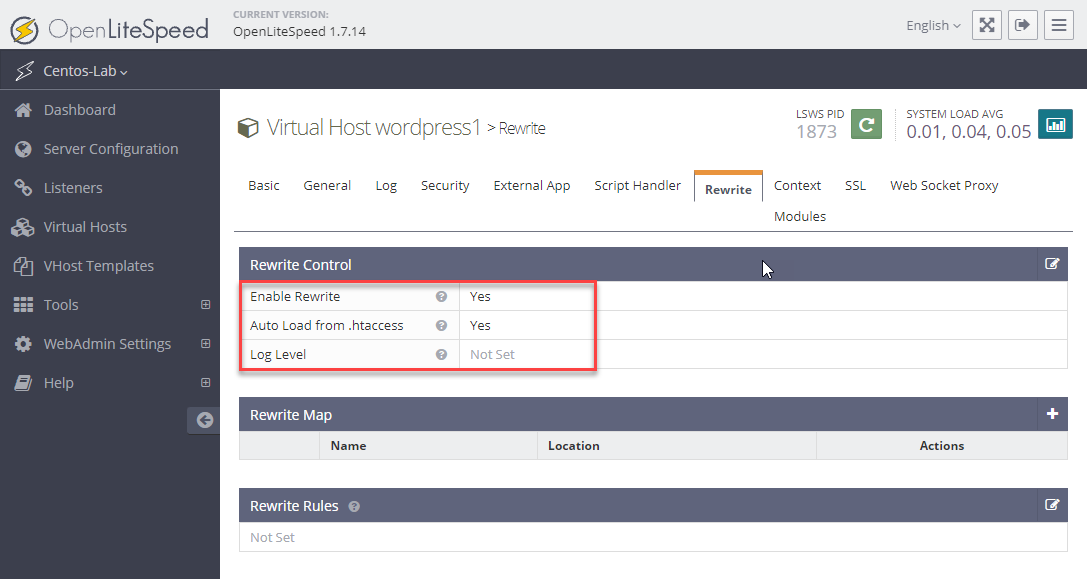Viewport: 1087px width, 579px height.
Task: Click the Listeners chain icon
Action: [23, 188]
